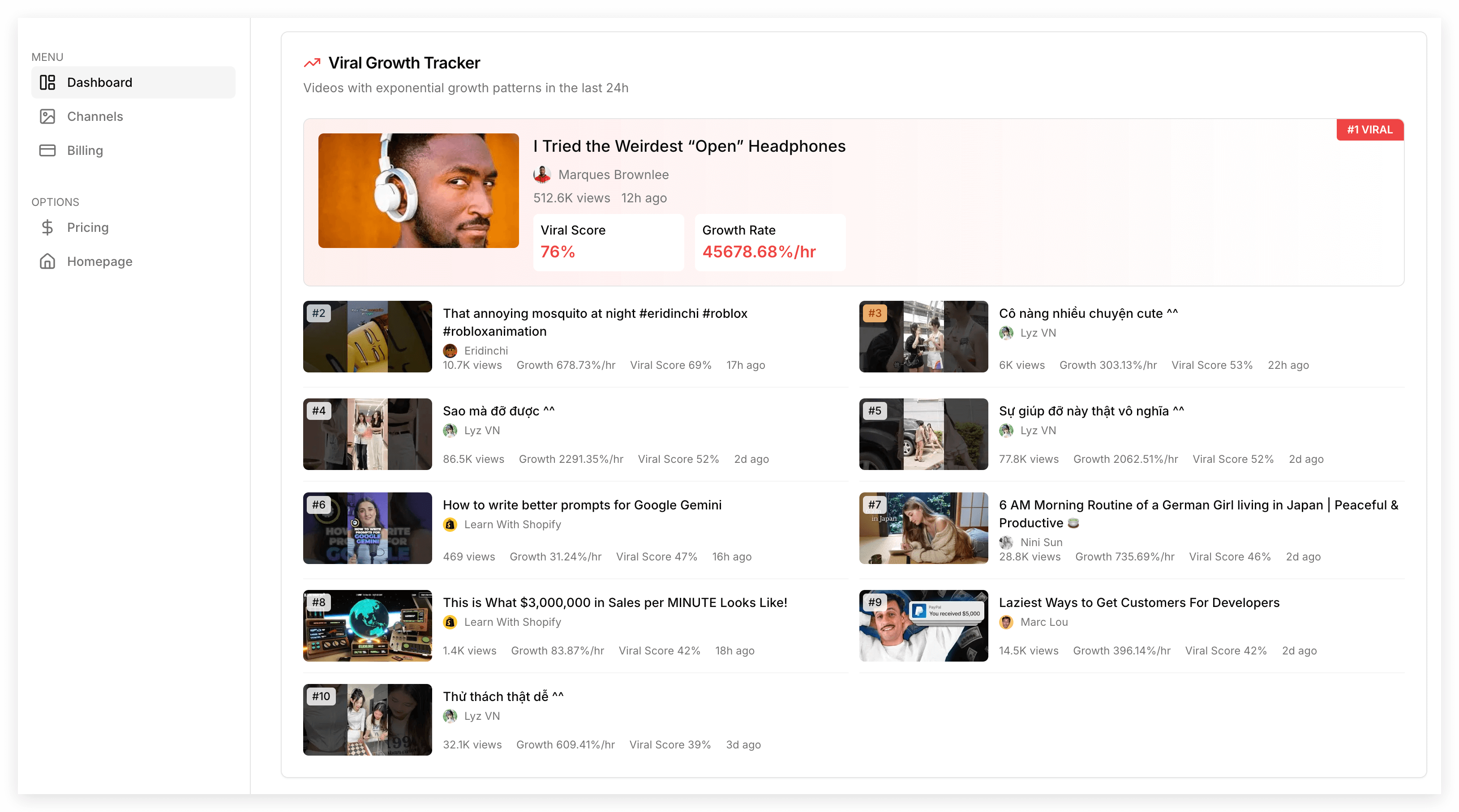This screenshot has width=1459, height=812.
Task: Click the Marques Brownlee headphones thumbnail
Action: click(418, 191)
